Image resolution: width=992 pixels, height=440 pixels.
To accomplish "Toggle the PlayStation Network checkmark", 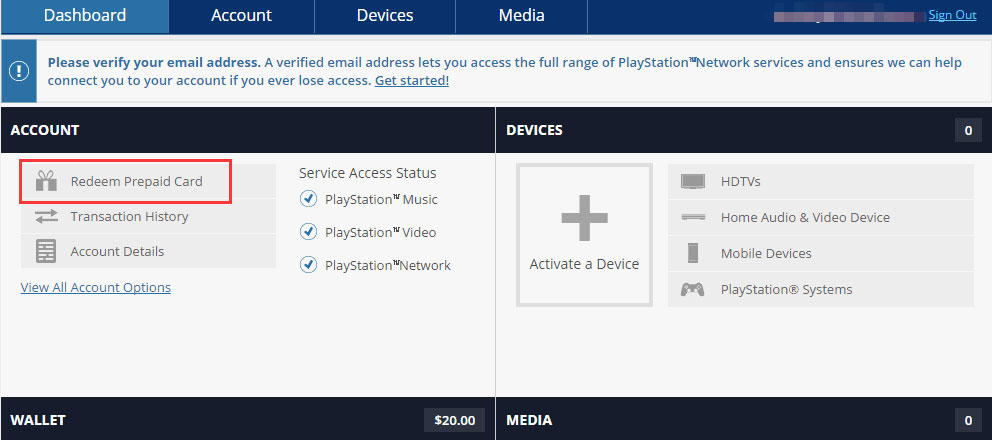I will 309,265.
